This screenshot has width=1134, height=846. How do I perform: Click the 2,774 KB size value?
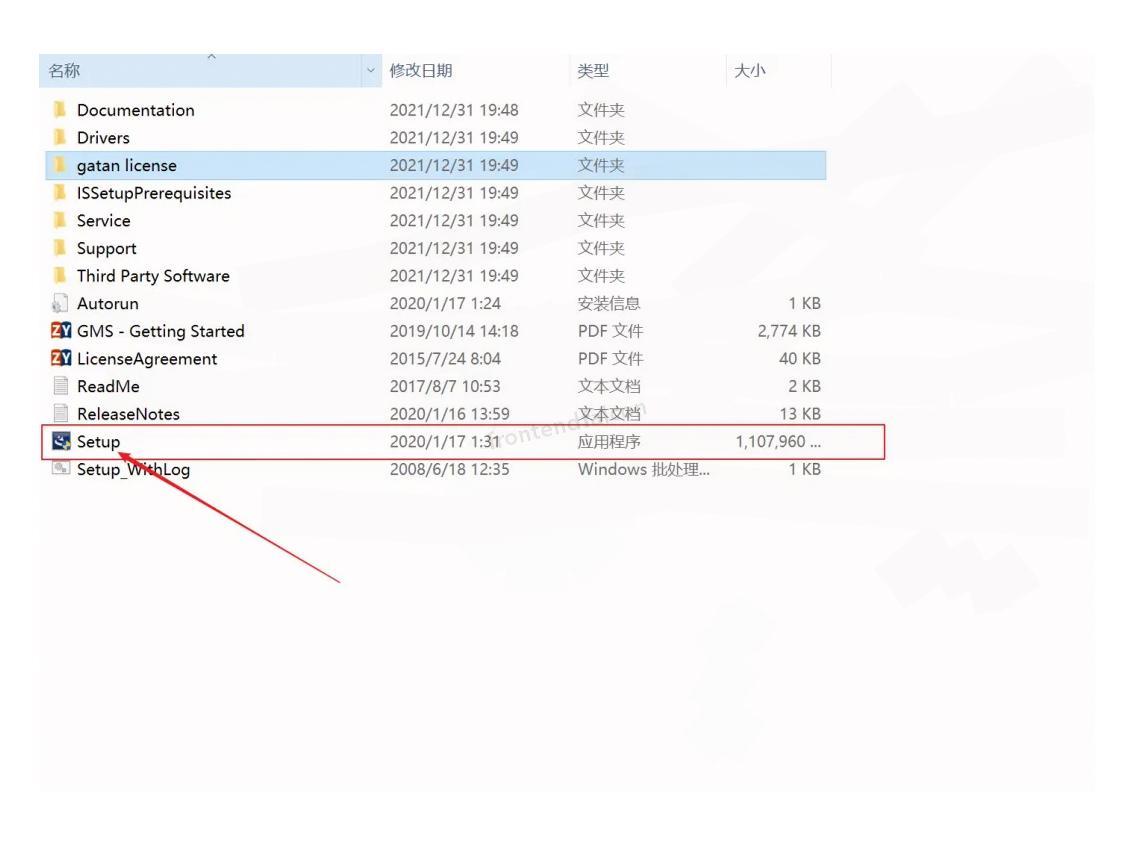pos(789,331)
